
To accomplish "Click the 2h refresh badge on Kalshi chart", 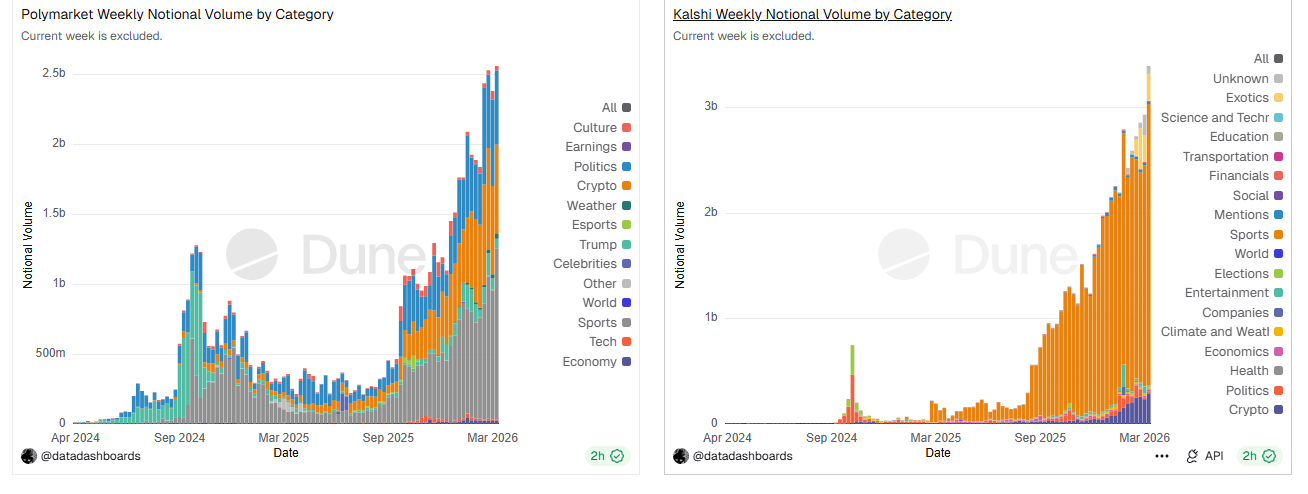I will pos(1259,456).
